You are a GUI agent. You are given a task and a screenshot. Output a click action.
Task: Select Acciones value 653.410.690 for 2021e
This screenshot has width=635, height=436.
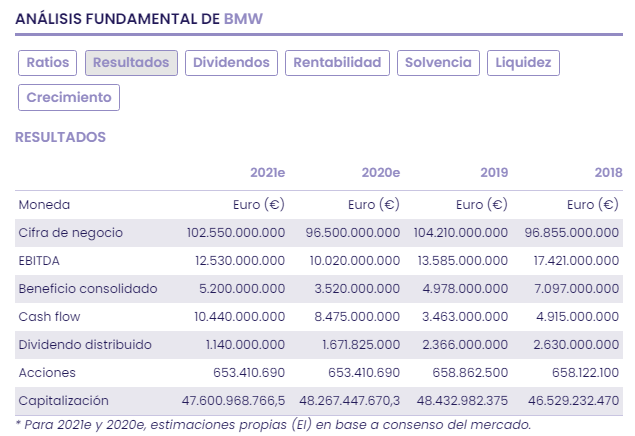coord(249,372)
